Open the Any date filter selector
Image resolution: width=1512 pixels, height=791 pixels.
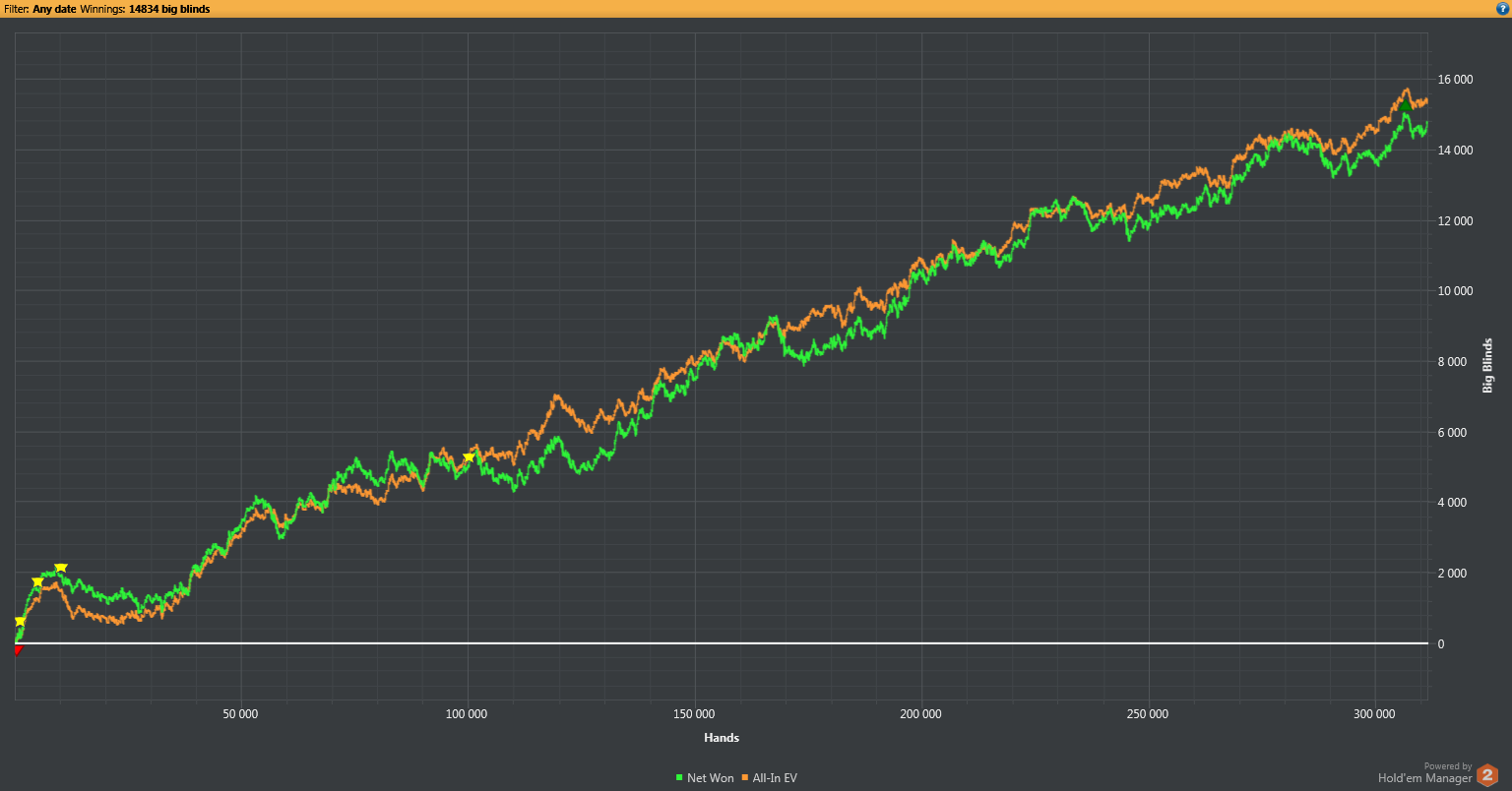(x=55, y=9)
